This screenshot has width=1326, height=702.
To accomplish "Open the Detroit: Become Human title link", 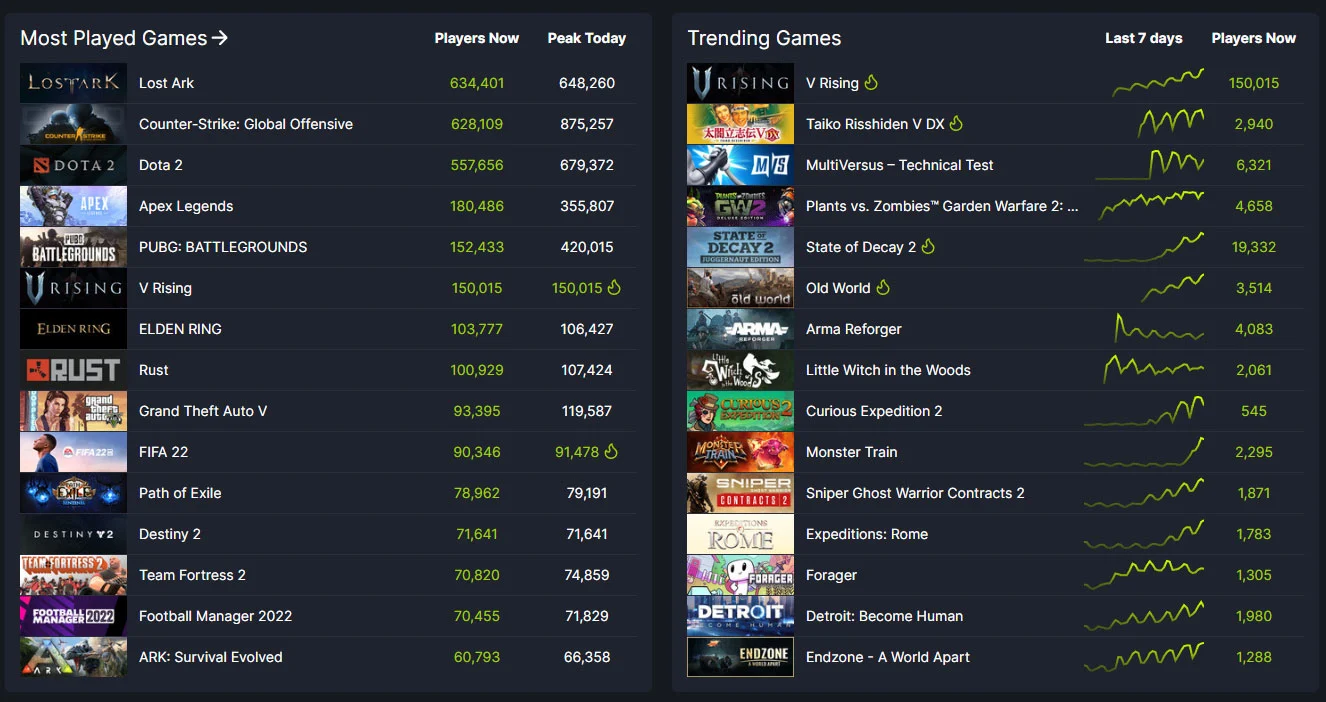I will 885,616.
